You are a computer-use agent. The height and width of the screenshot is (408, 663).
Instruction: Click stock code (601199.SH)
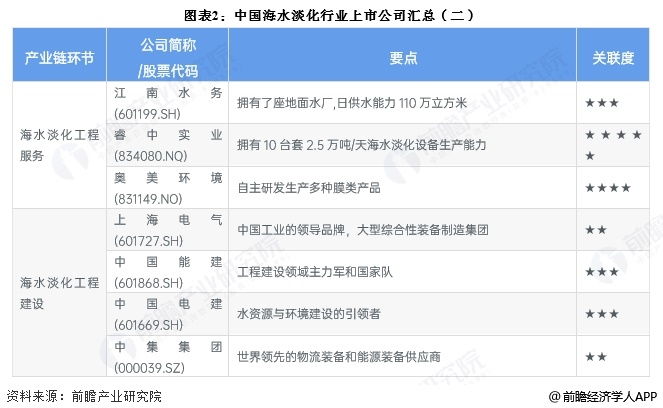tap(147, 113)
